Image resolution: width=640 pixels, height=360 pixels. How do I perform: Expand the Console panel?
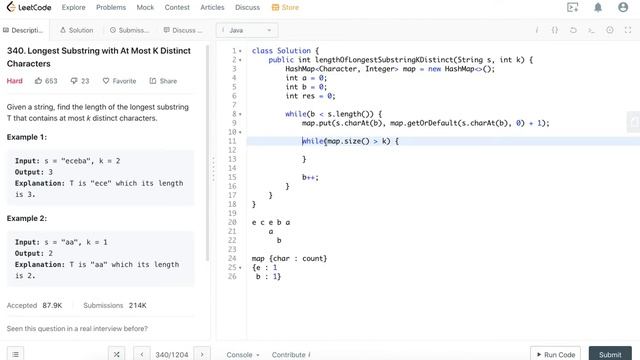[243, 355]
